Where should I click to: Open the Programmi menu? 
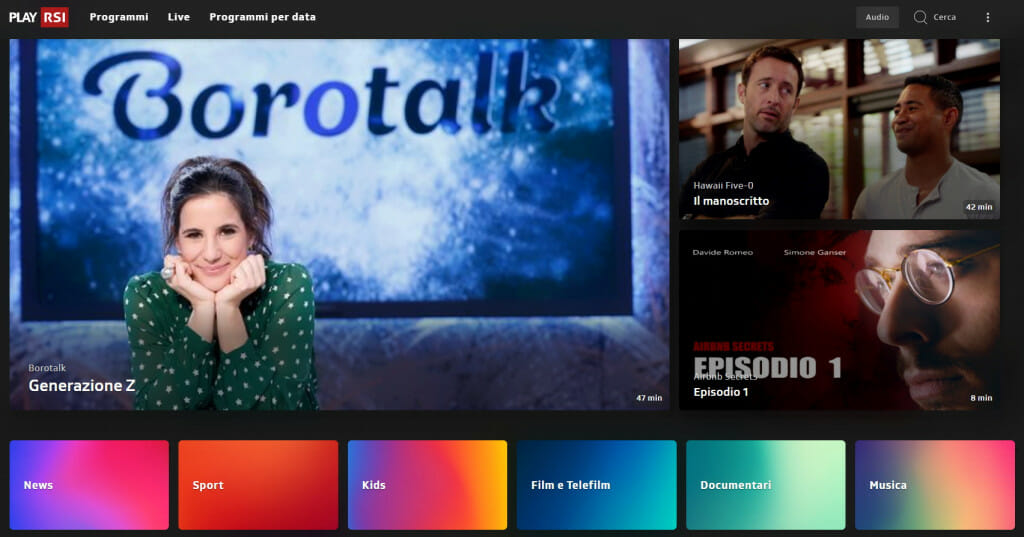click(119, 17)
